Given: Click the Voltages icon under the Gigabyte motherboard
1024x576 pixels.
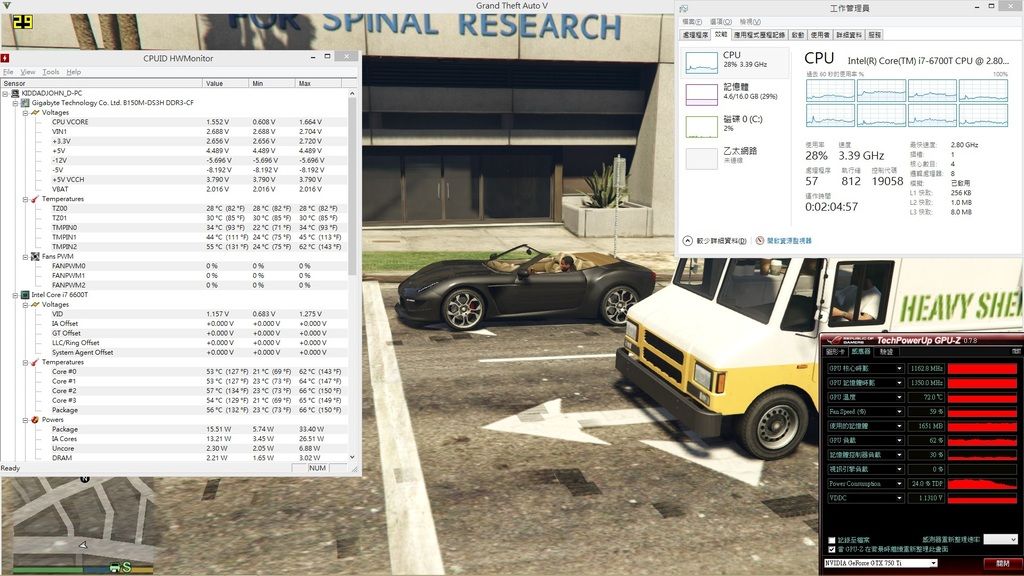Looking at the screenshot, I should coord(35,112).
